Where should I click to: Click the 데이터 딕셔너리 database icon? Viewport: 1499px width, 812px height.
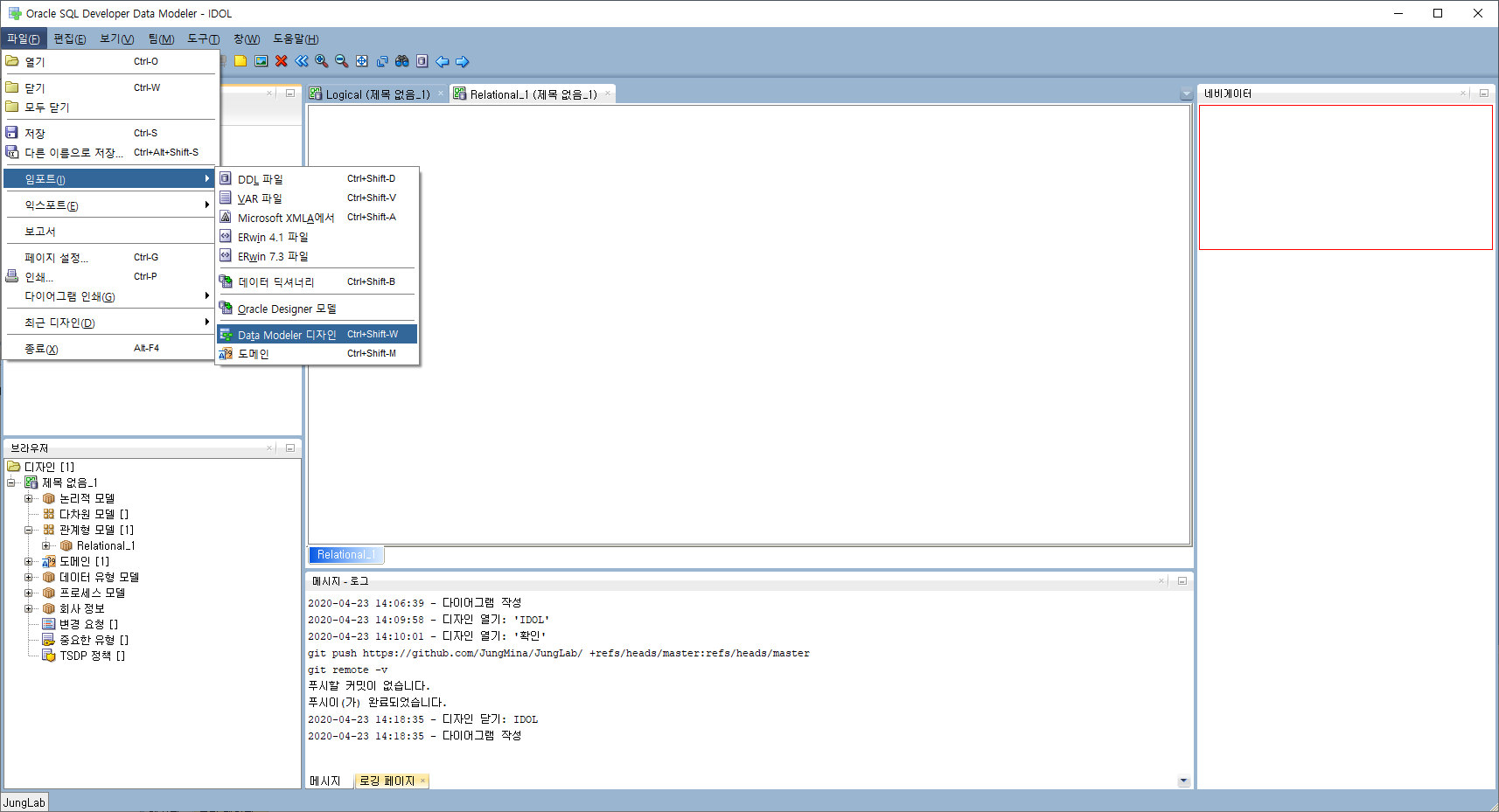coord(226,281)
